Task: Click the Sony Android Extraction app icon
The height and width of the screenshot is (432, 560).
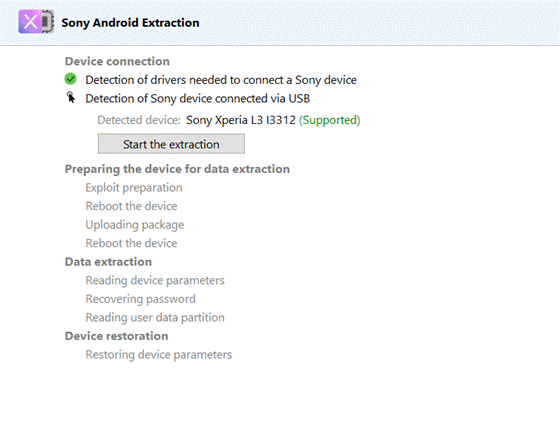Action: [x=36, y=22]
